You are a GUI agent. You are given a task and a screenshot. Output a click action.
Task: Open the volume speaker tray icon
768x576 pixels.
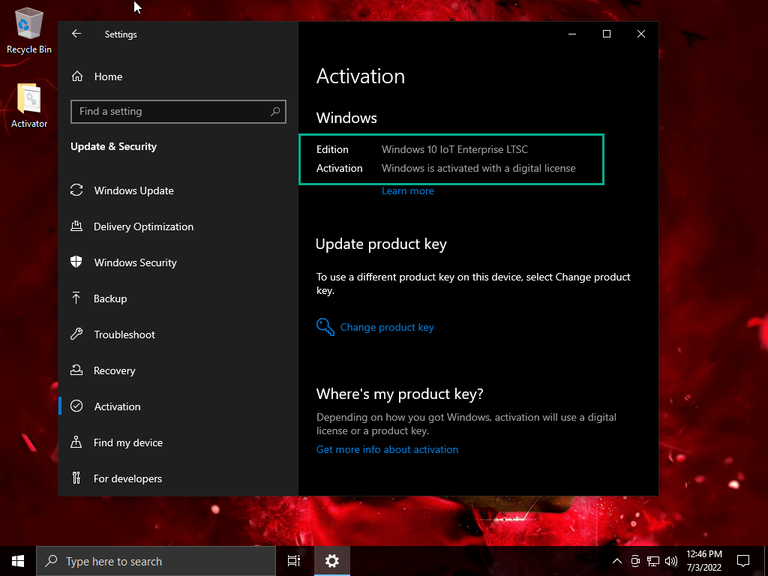tap(671, 561)
